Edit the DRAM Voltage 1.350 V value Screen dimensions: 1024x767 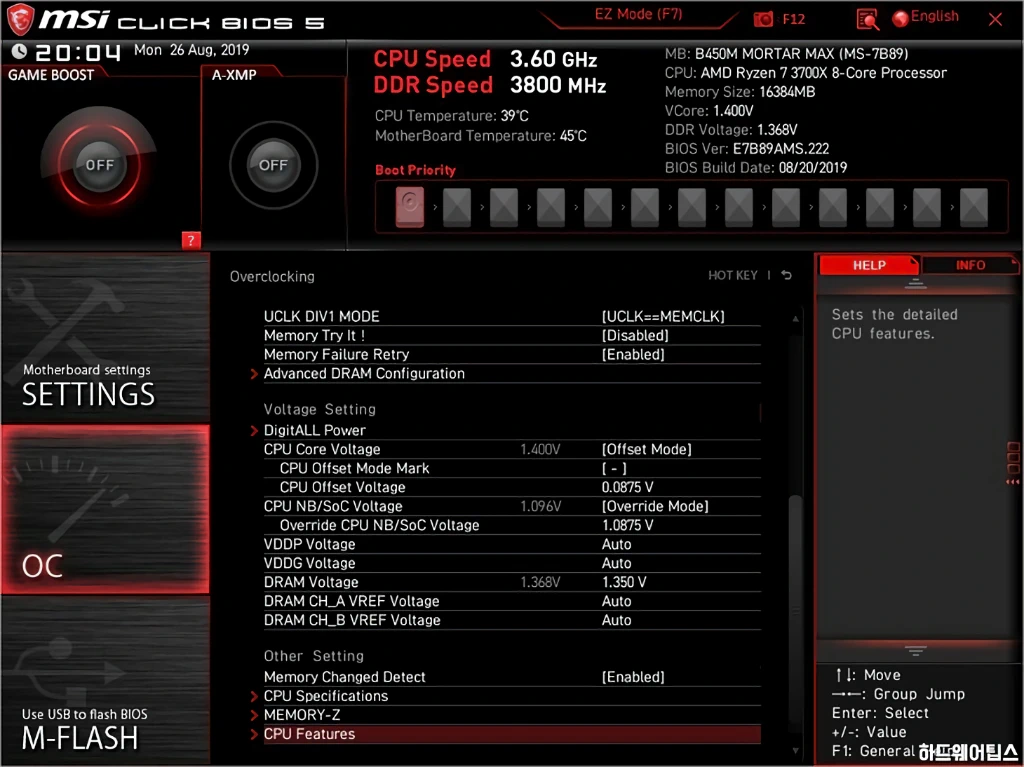(x=624, y=582)
